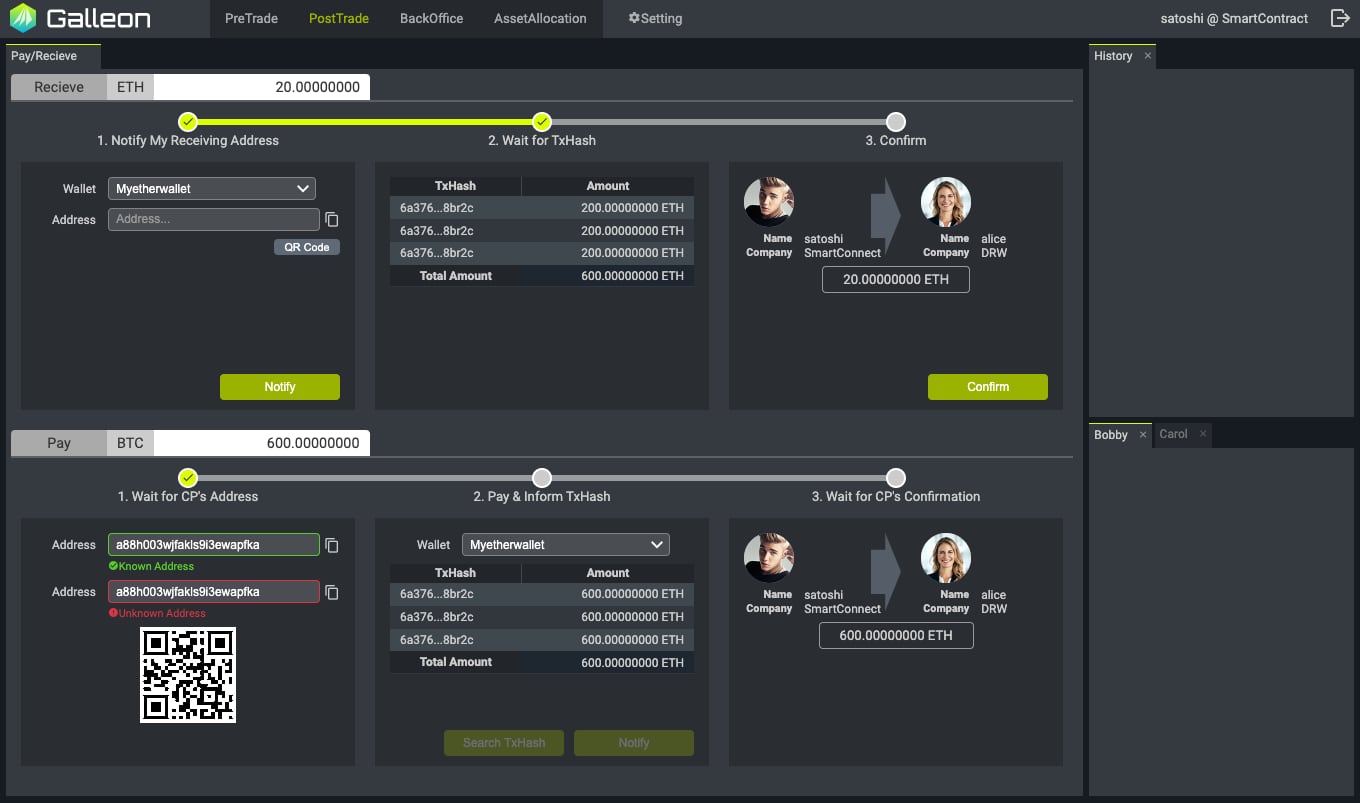
Task: Click the Wait for CP's Address step checkmark
Action: click(188, 478)
